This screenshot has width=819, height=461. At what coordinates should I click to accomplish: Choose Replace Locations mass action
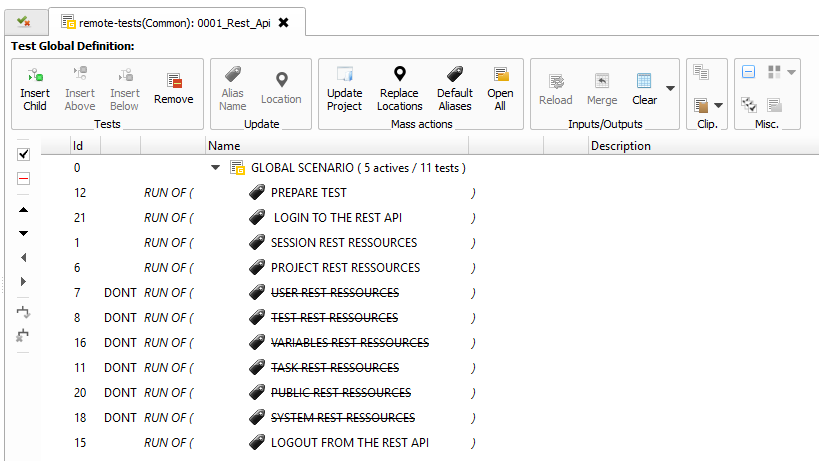(400, 90)
